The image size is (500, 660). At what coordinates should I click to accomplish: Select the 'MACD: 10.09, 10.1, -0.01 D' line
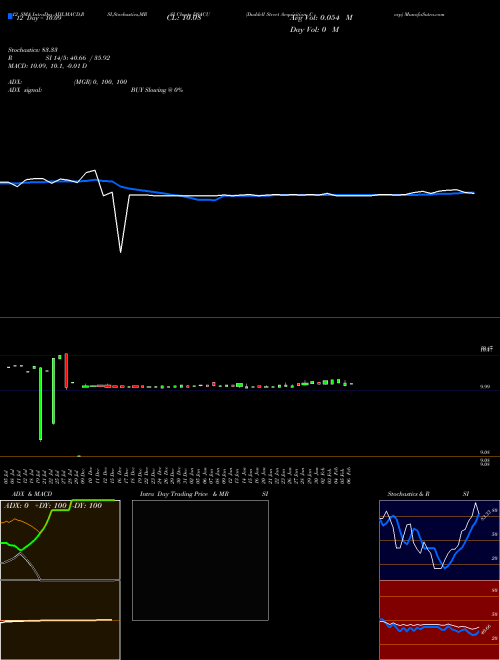(48, 66)
